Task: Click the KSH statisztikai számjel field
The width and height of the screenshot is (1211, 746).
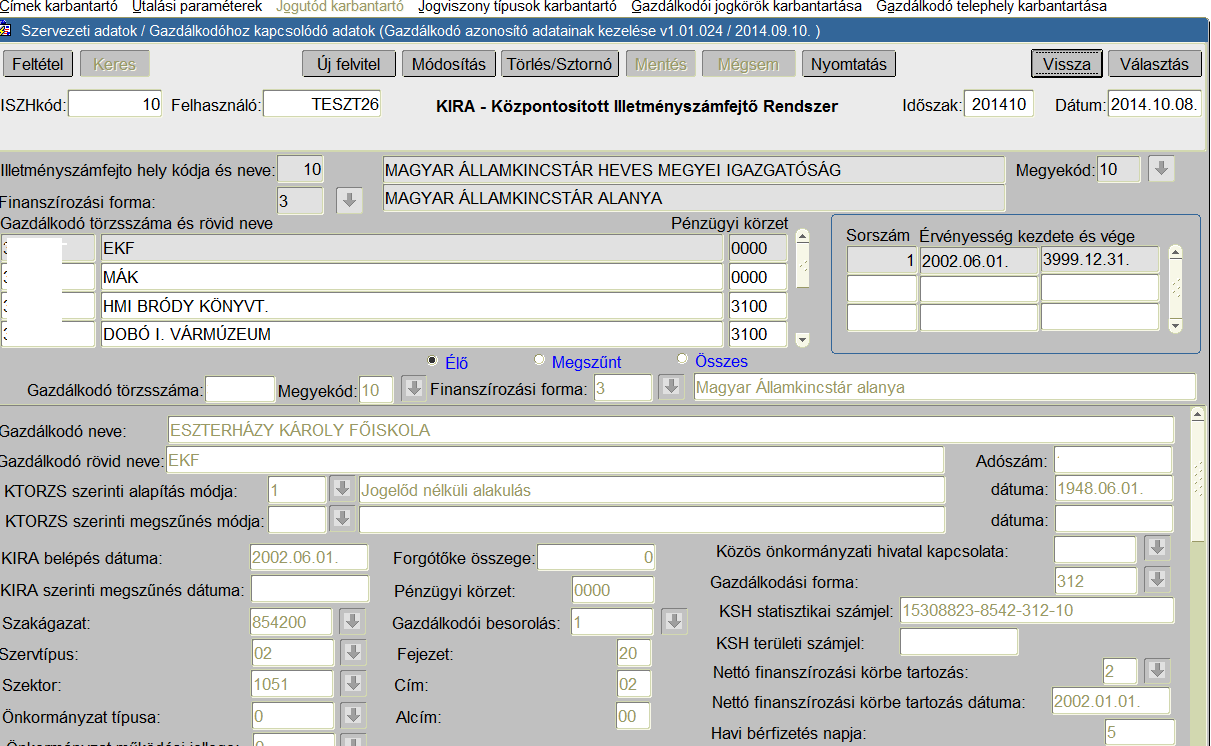Action: coord(1036,610)
